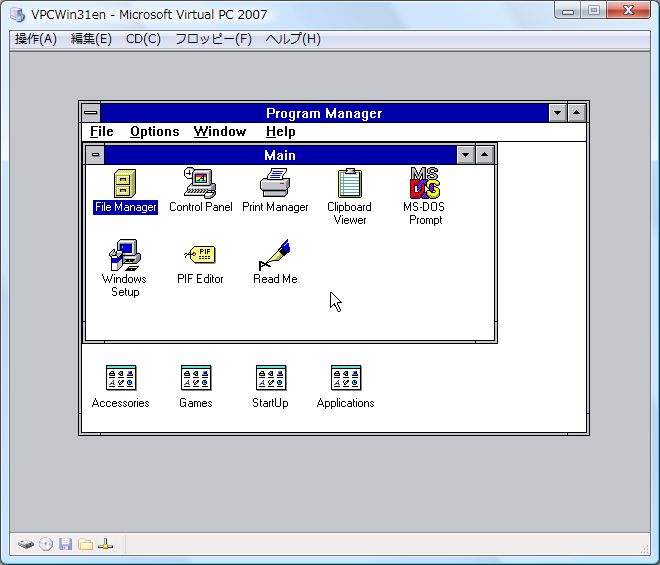Open the 操作(A) menu

(x=36, y=39)
